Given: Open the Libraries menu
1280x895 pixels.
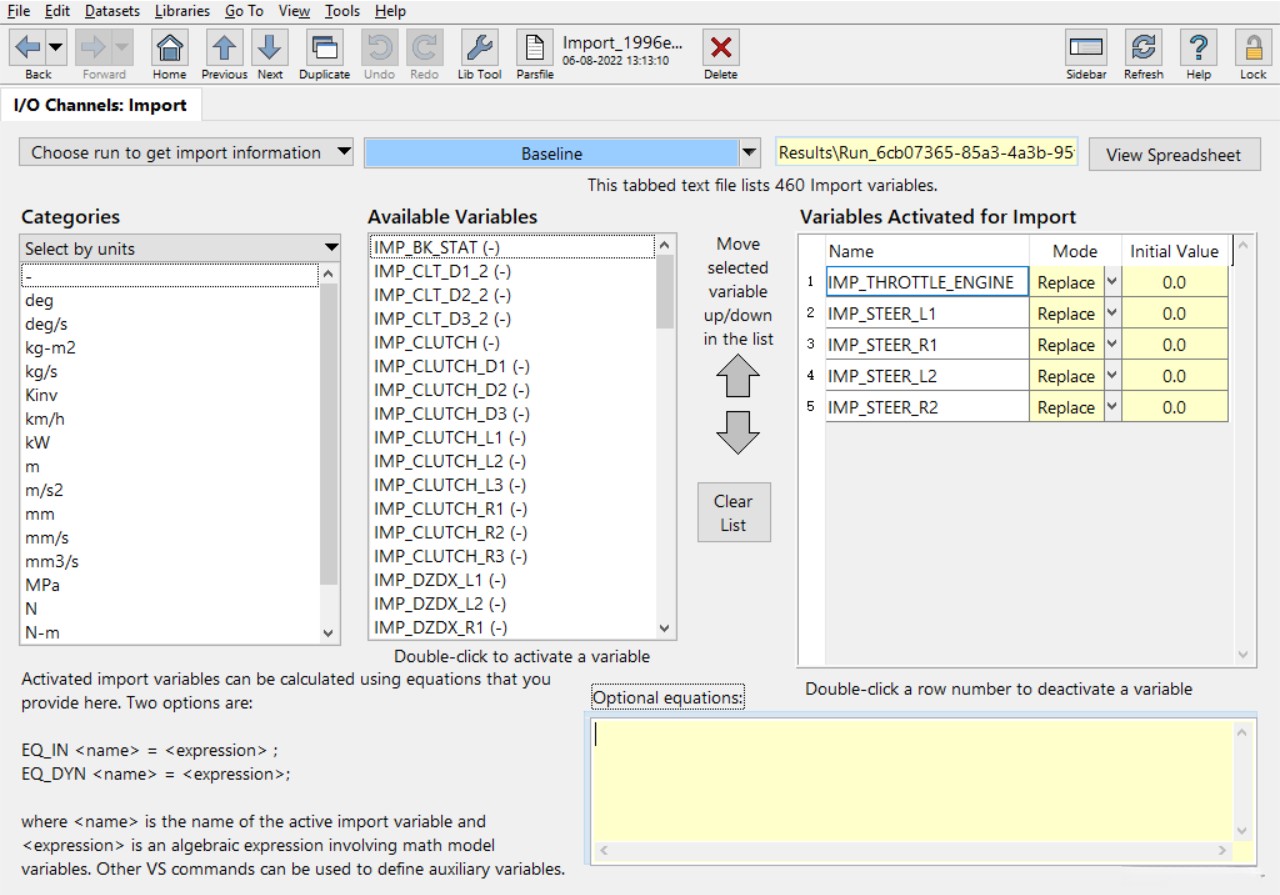Looking at the screenshot, I should (x=182, y=11).
